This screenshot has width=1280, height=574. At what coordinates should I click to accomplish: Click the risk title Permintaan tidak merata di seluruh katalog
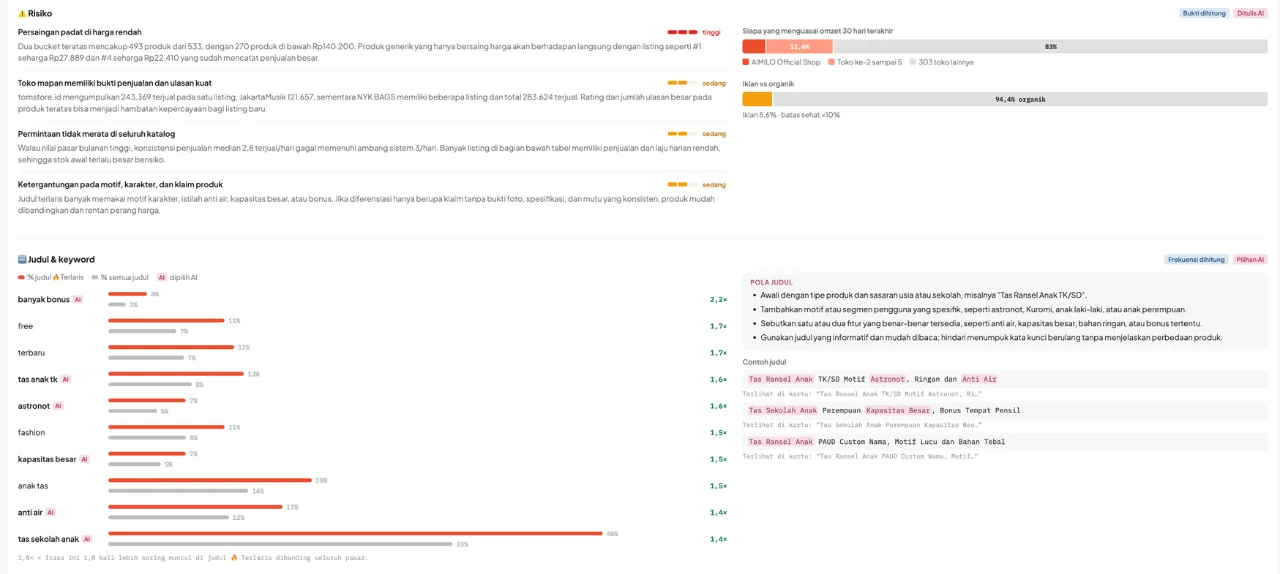coord(96,134)
